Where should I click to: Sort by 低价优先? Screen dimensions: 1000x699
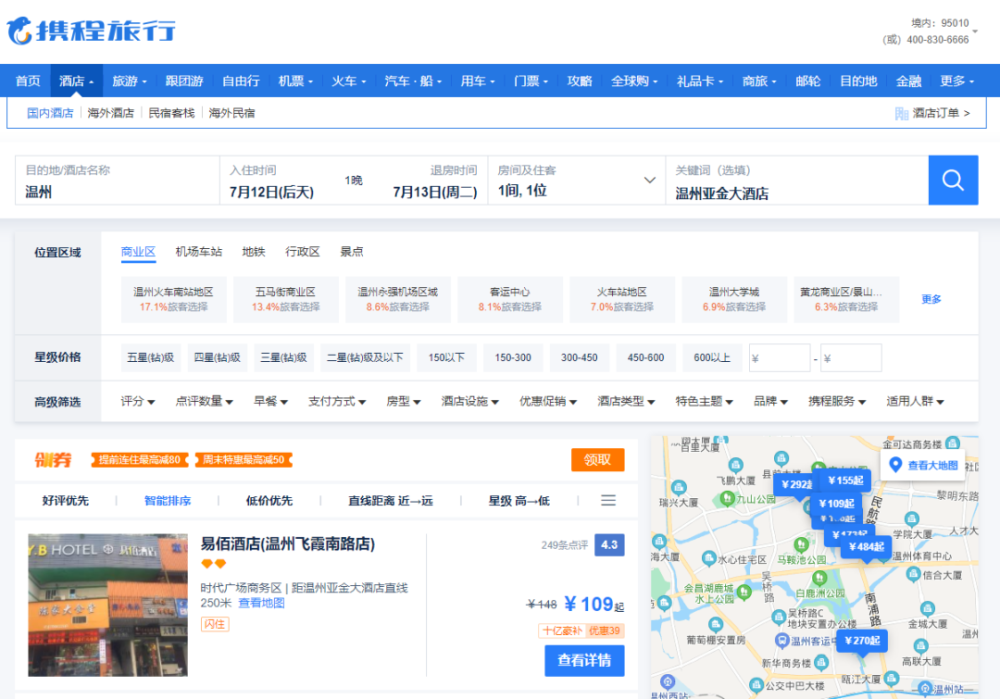point(269,501)
